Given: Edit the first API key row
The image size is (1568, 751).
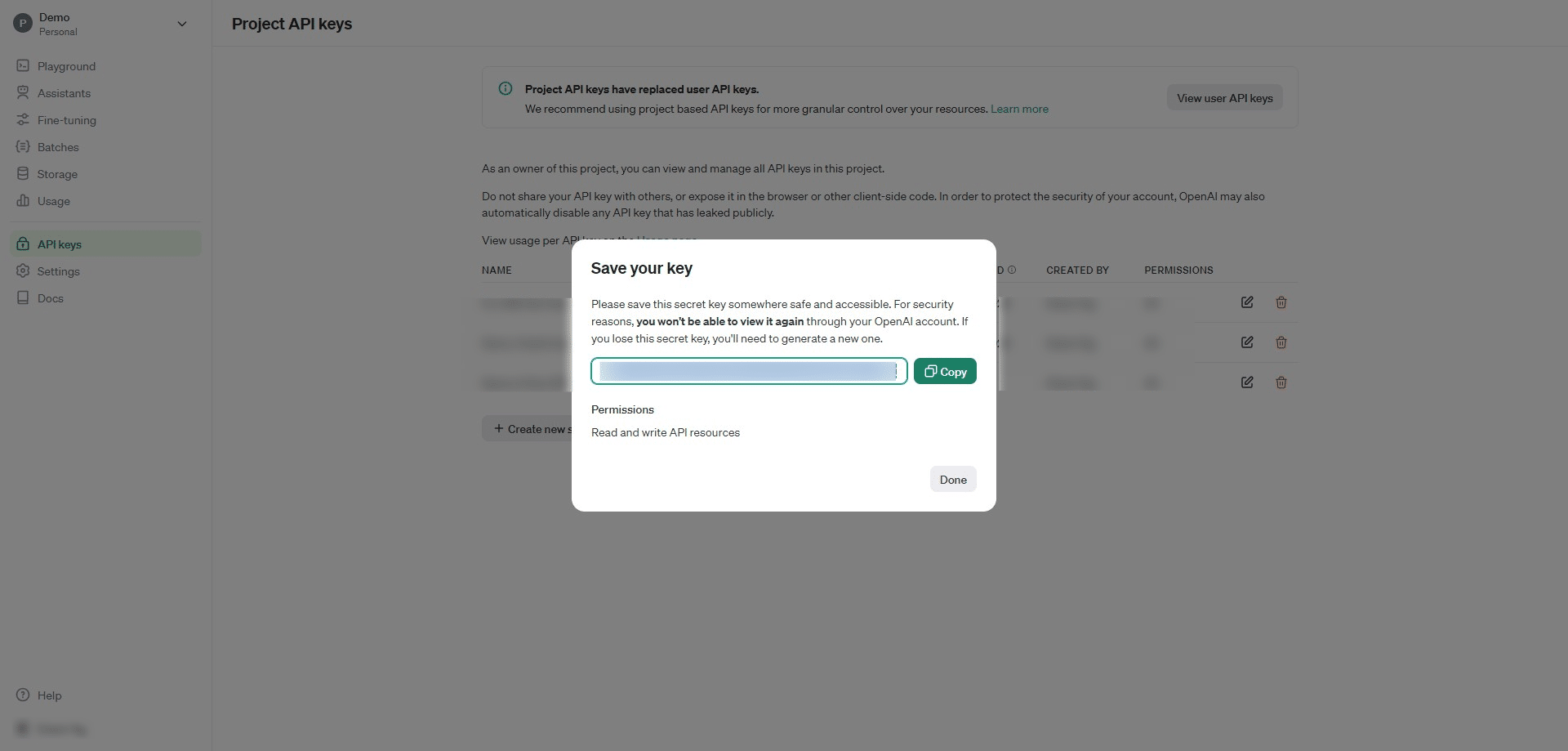Looking at the screenshot, I should pyautogui.click(x=1247, y=302).
